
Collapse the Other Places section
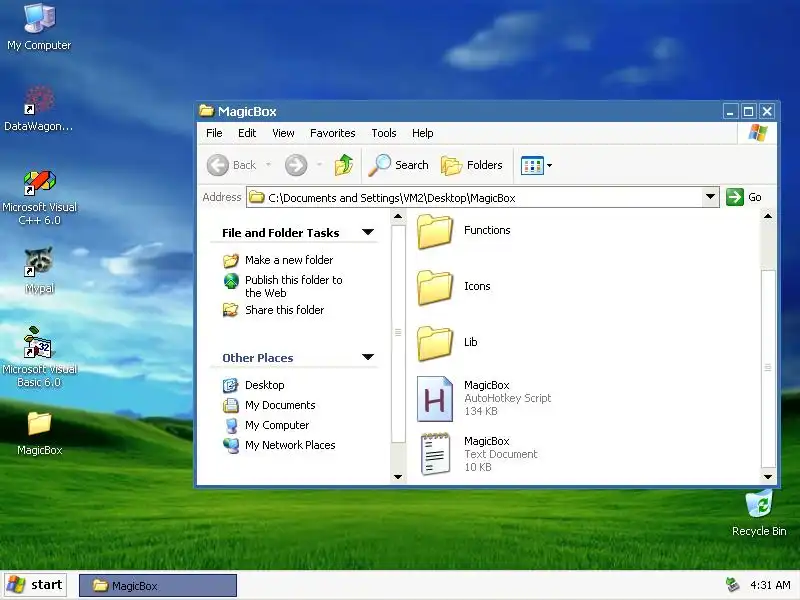tap(368, 357)
